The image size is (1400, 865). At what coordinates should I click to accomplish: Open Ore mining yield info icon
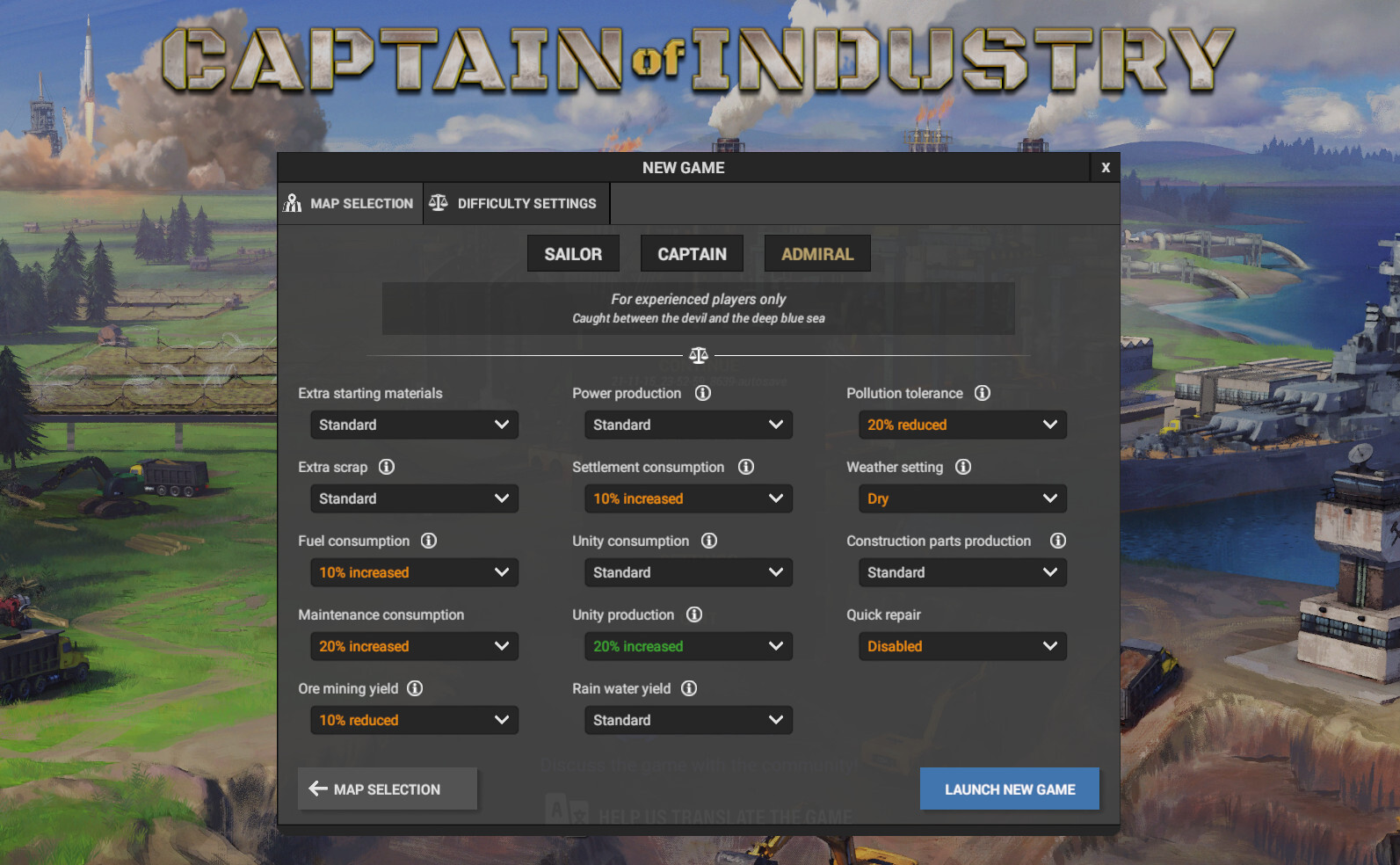click(x=415, y=688)
